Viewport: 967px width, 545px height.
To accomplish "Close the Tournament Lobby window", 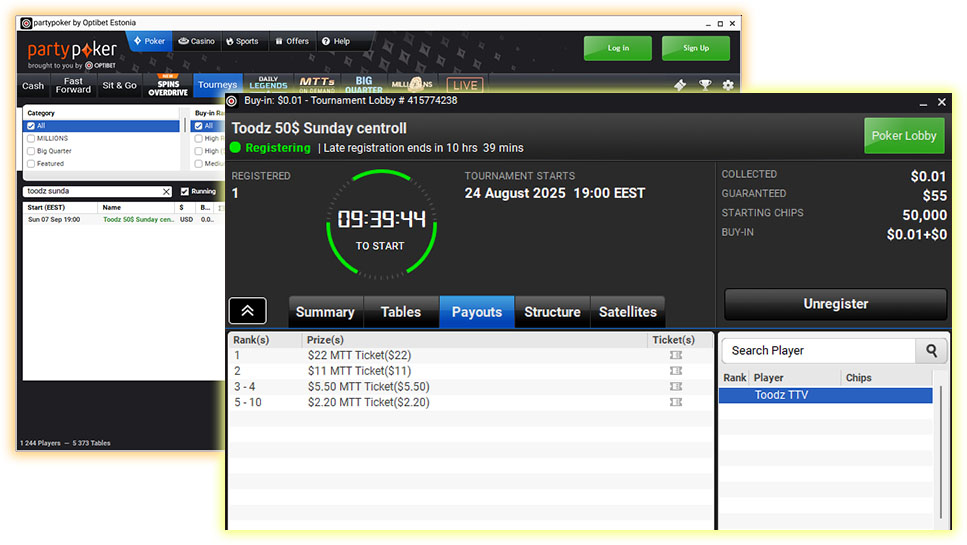I will pyautogui.click(x=942, y=102).
